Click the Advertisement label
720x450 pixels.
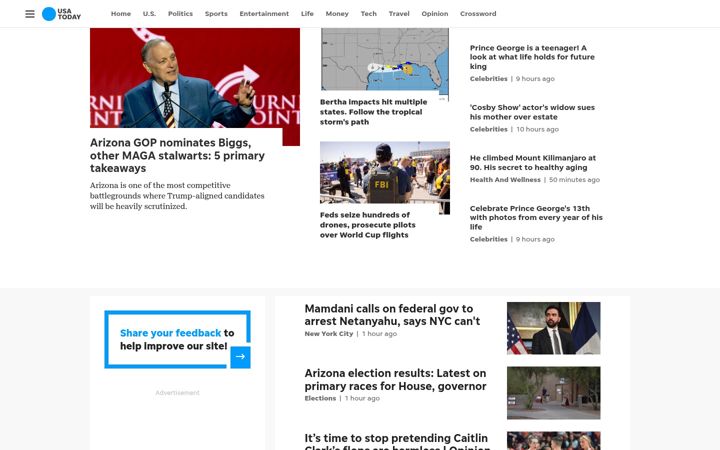(x=177, y=393)
